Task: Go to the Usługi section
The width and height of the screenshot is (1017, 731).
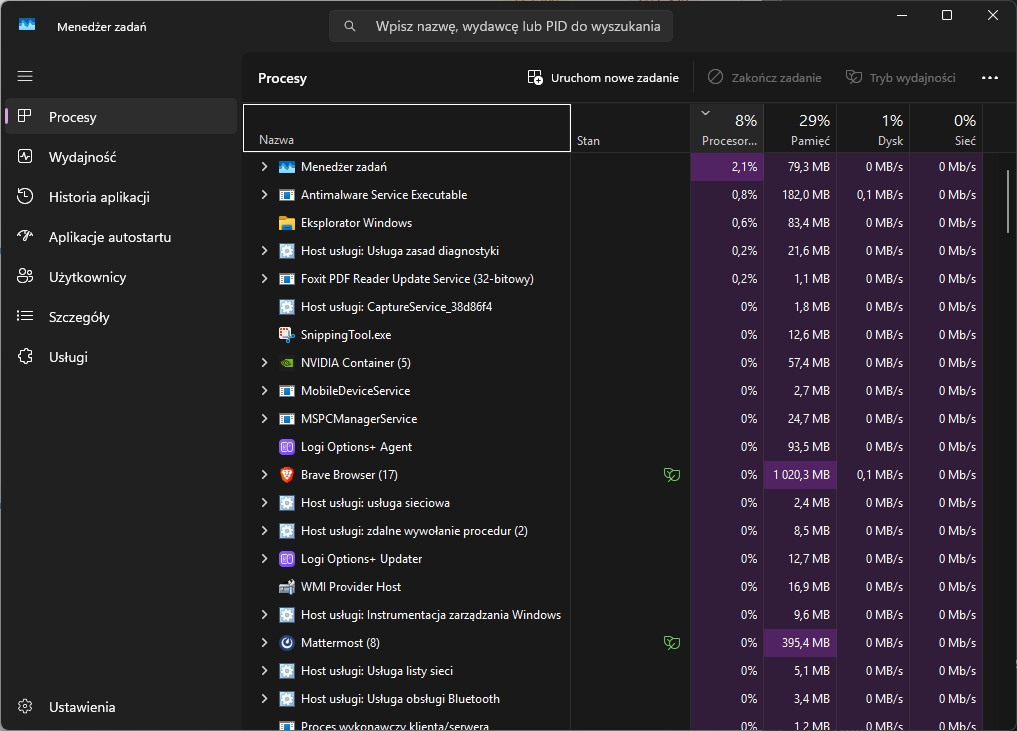Action: click(x=68, y=357)
